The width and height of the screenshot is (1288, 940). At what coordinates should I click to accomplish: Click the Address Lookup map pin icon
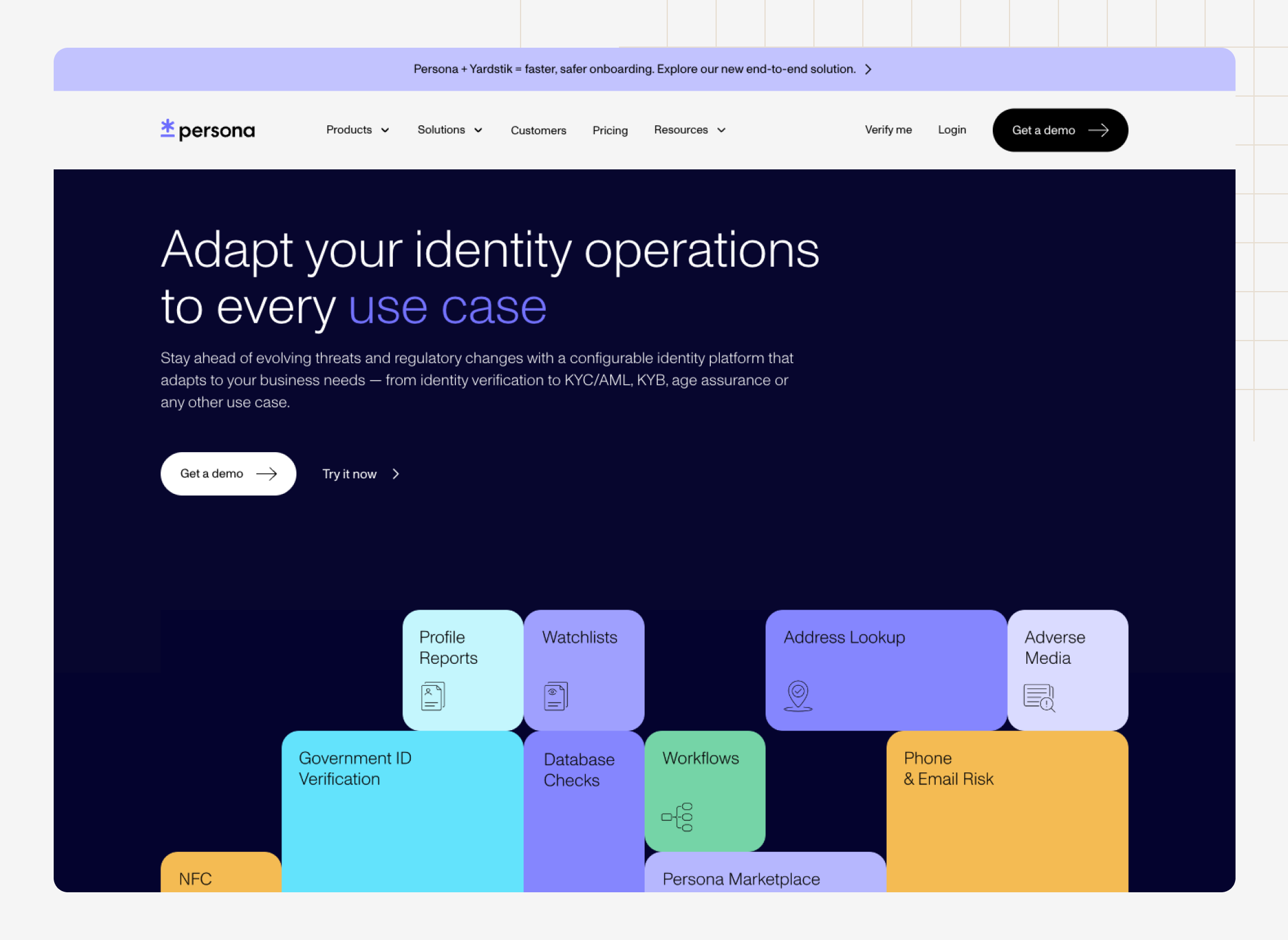798,696
